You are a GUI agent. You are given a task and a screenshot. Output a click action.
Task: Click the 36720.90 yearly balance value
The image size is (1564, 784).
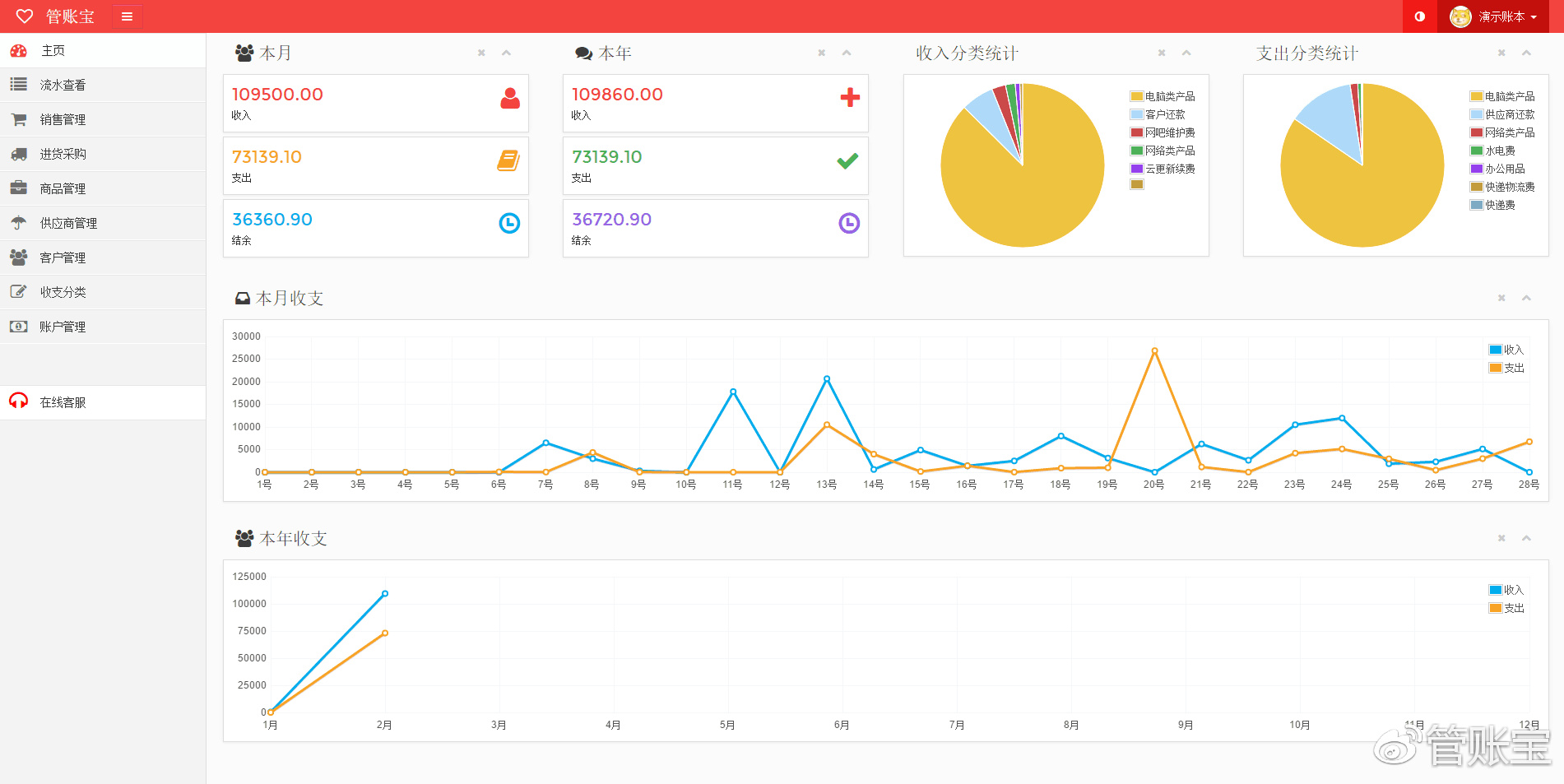(611, 220)
